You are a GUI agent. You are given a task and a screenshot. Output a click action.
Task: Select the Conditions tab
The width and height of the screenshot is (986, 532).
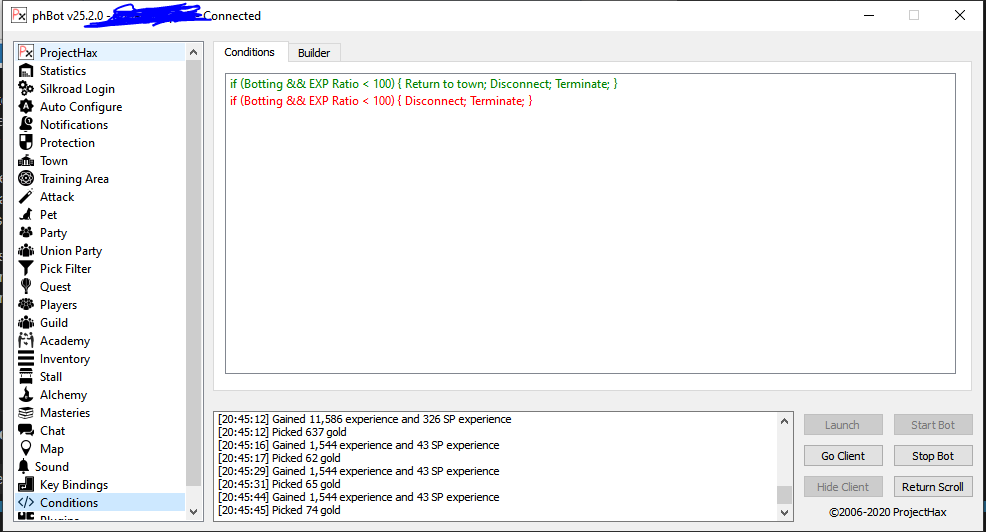(249, 52)
